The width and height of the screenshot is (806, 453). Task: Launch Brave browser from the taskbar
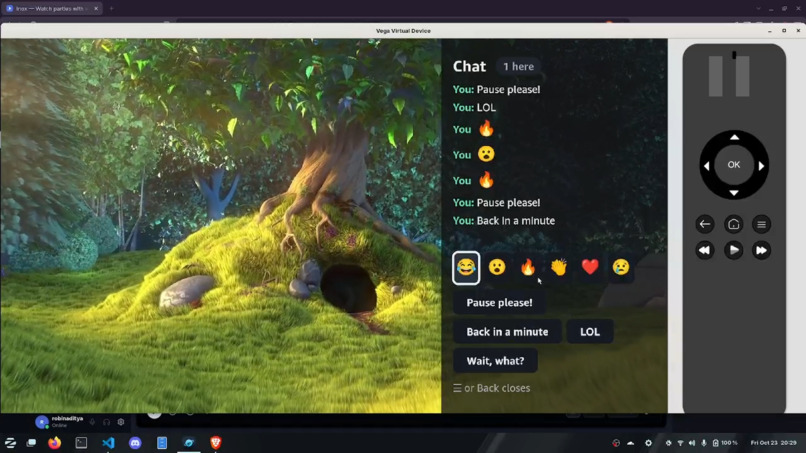(x=216, y=443)
